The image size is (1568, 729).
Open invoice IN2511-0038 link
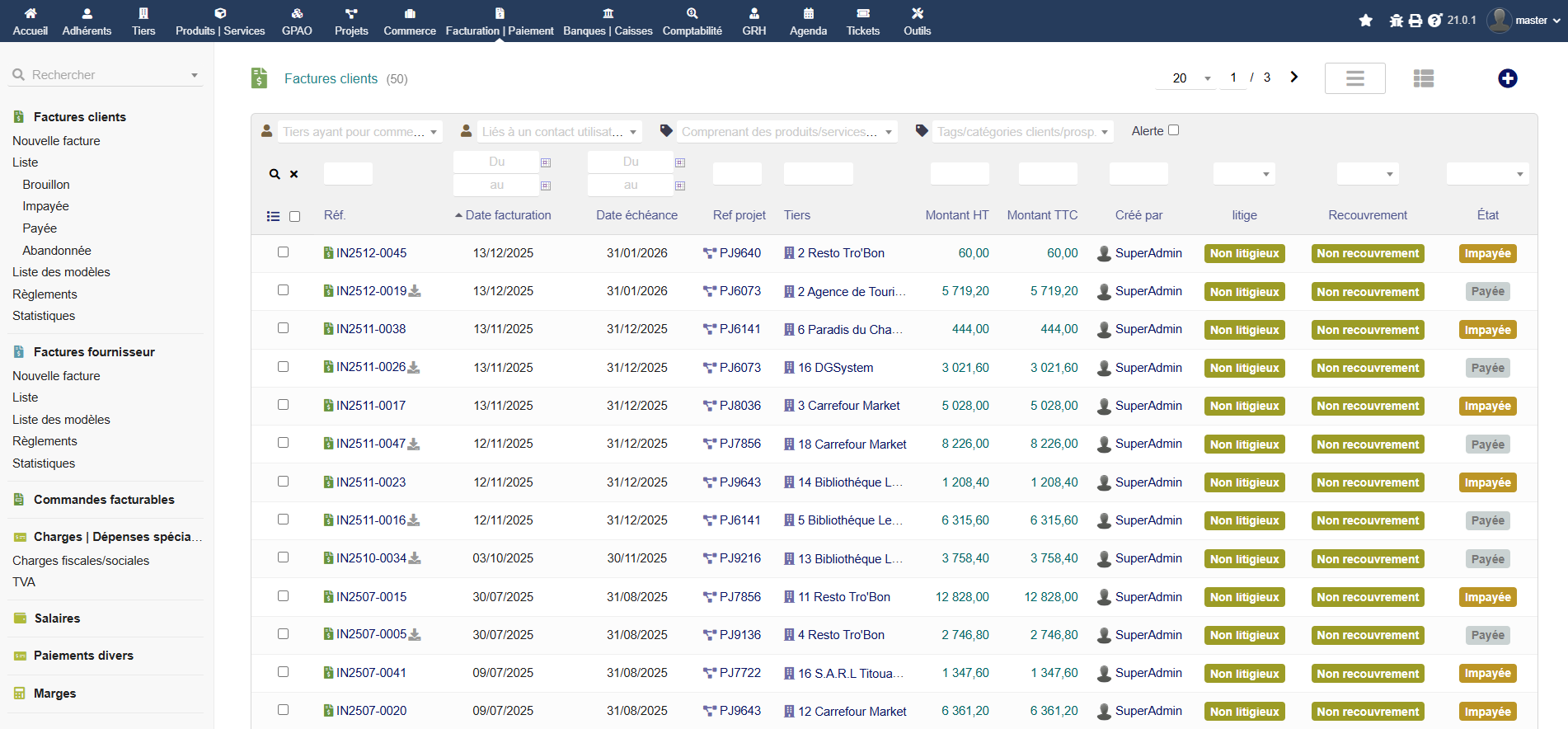[x=371, y=329]
